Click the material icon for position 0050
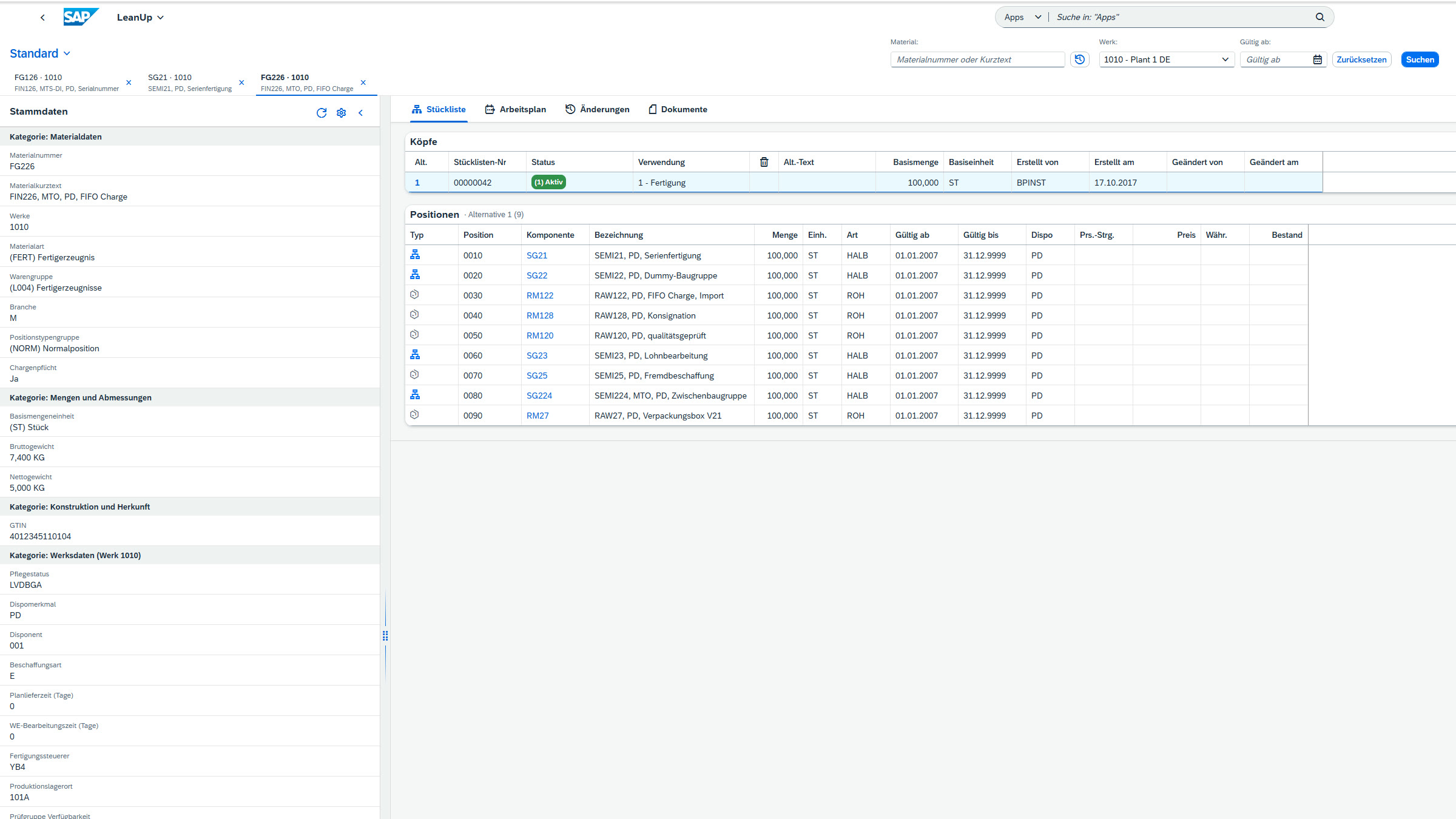 tap(414, 335)
